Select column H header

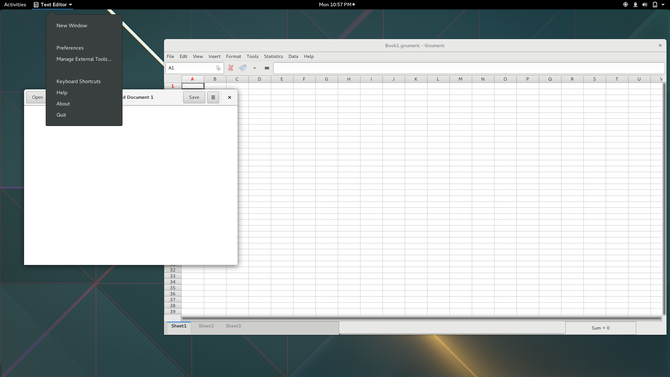point(349,79)
